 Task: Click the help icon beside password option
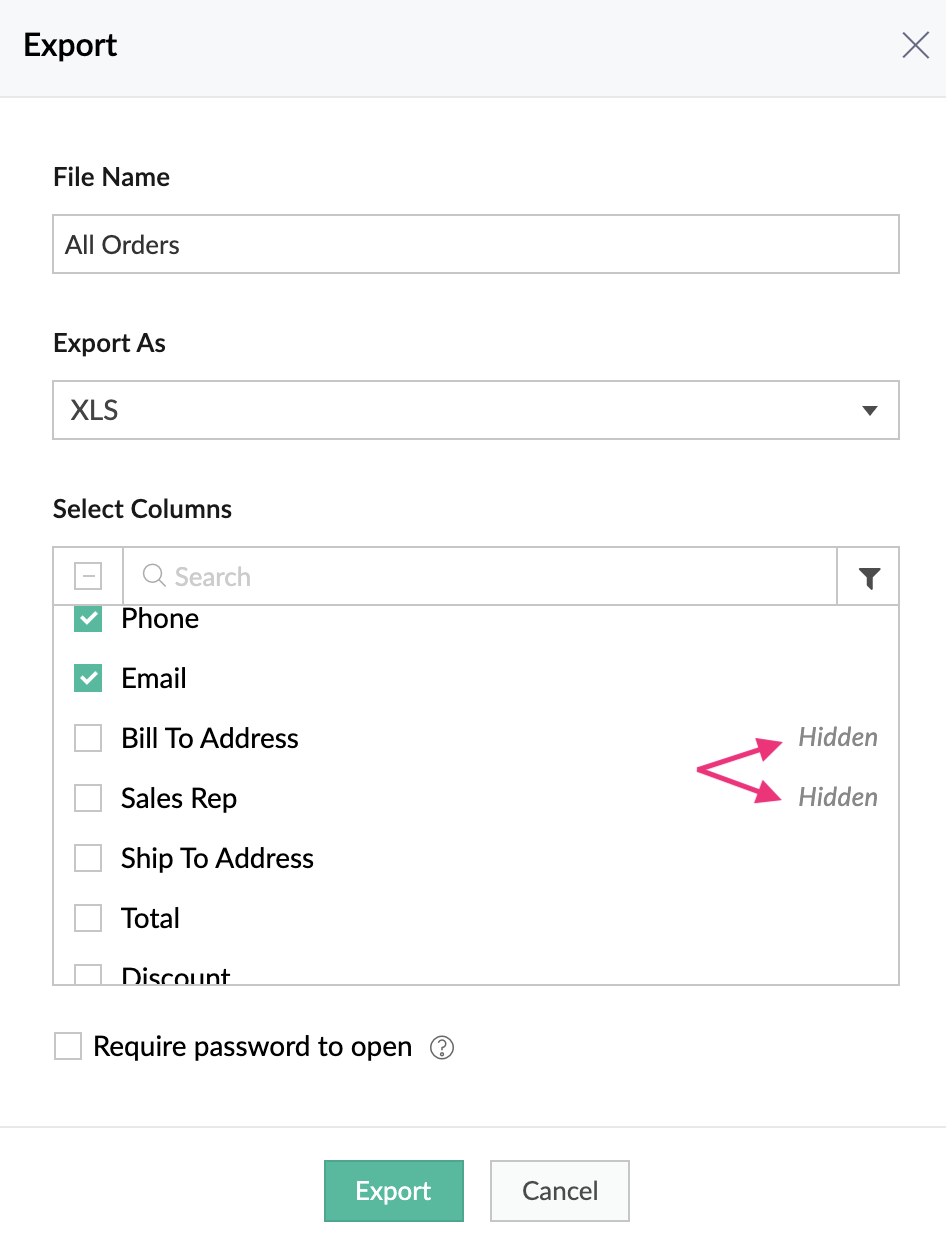click(x=441, y=1048)
